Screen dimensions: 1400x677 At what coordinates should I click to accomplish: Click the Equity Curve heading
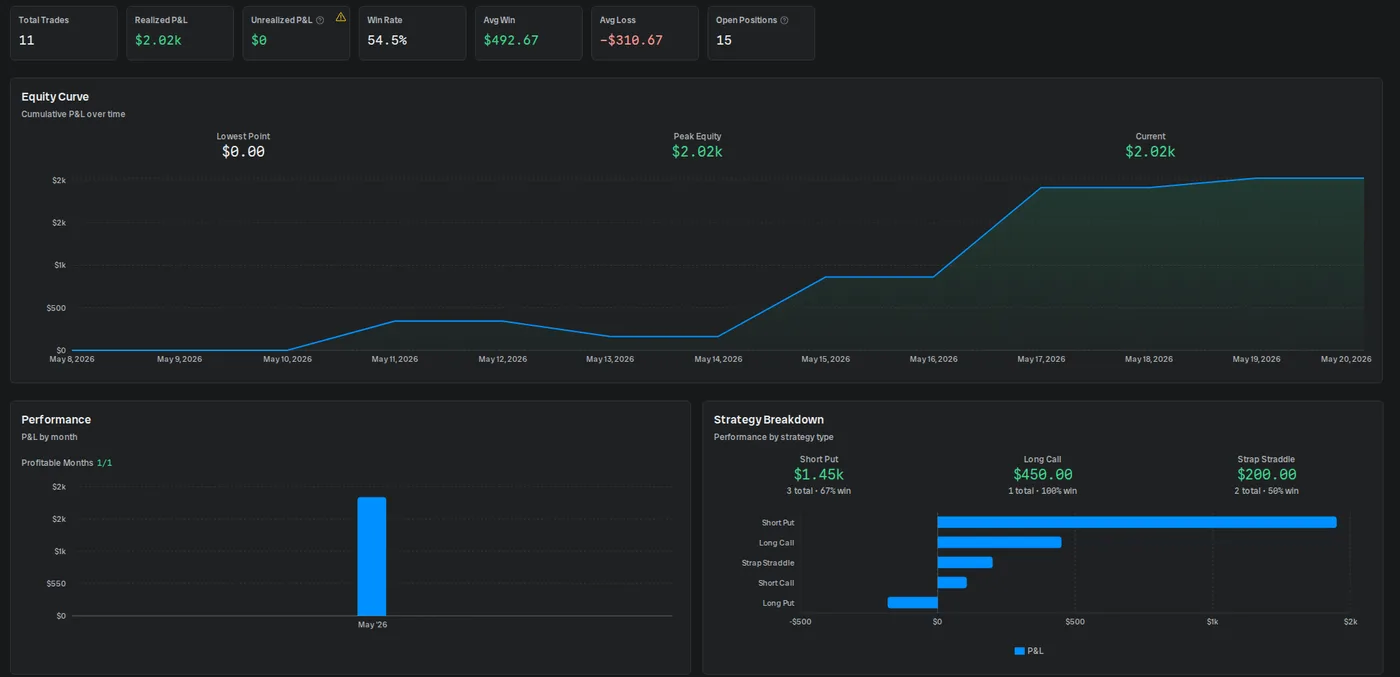point(55,97)
